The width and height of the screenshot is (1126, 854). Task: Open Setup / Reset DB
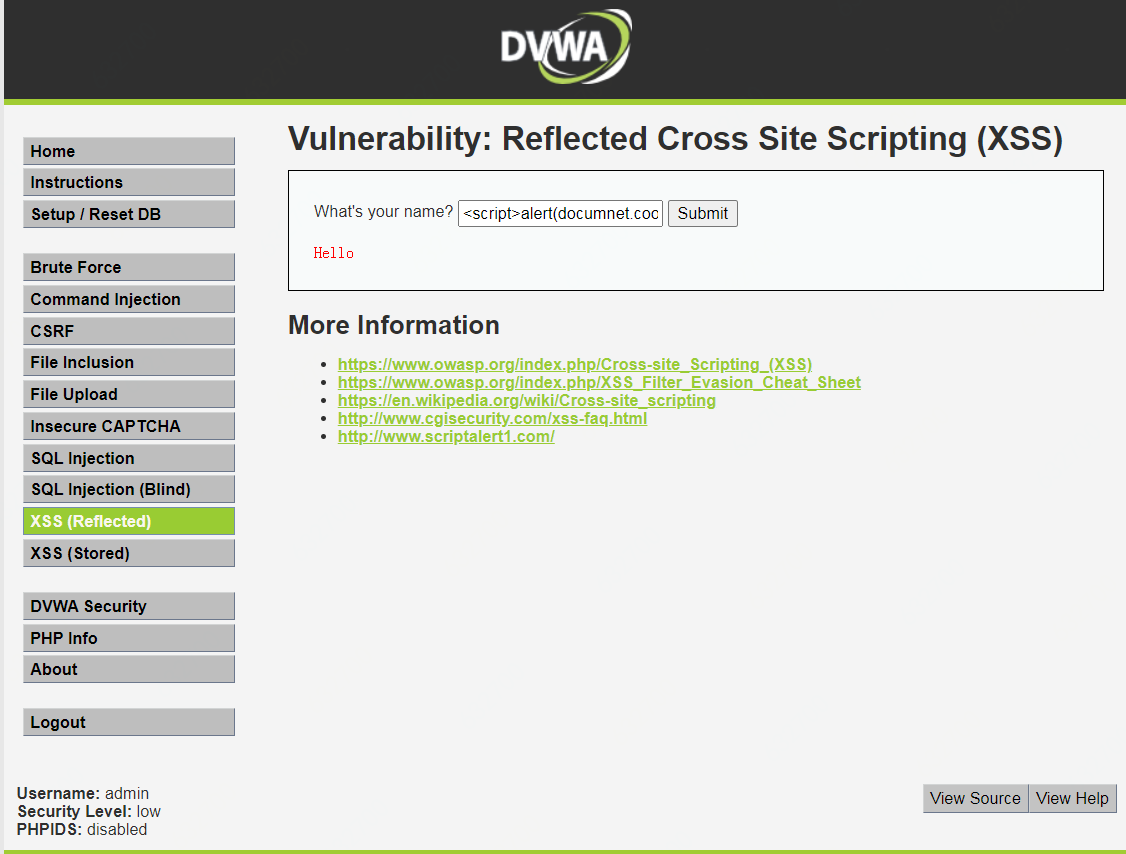click(129, 214)
